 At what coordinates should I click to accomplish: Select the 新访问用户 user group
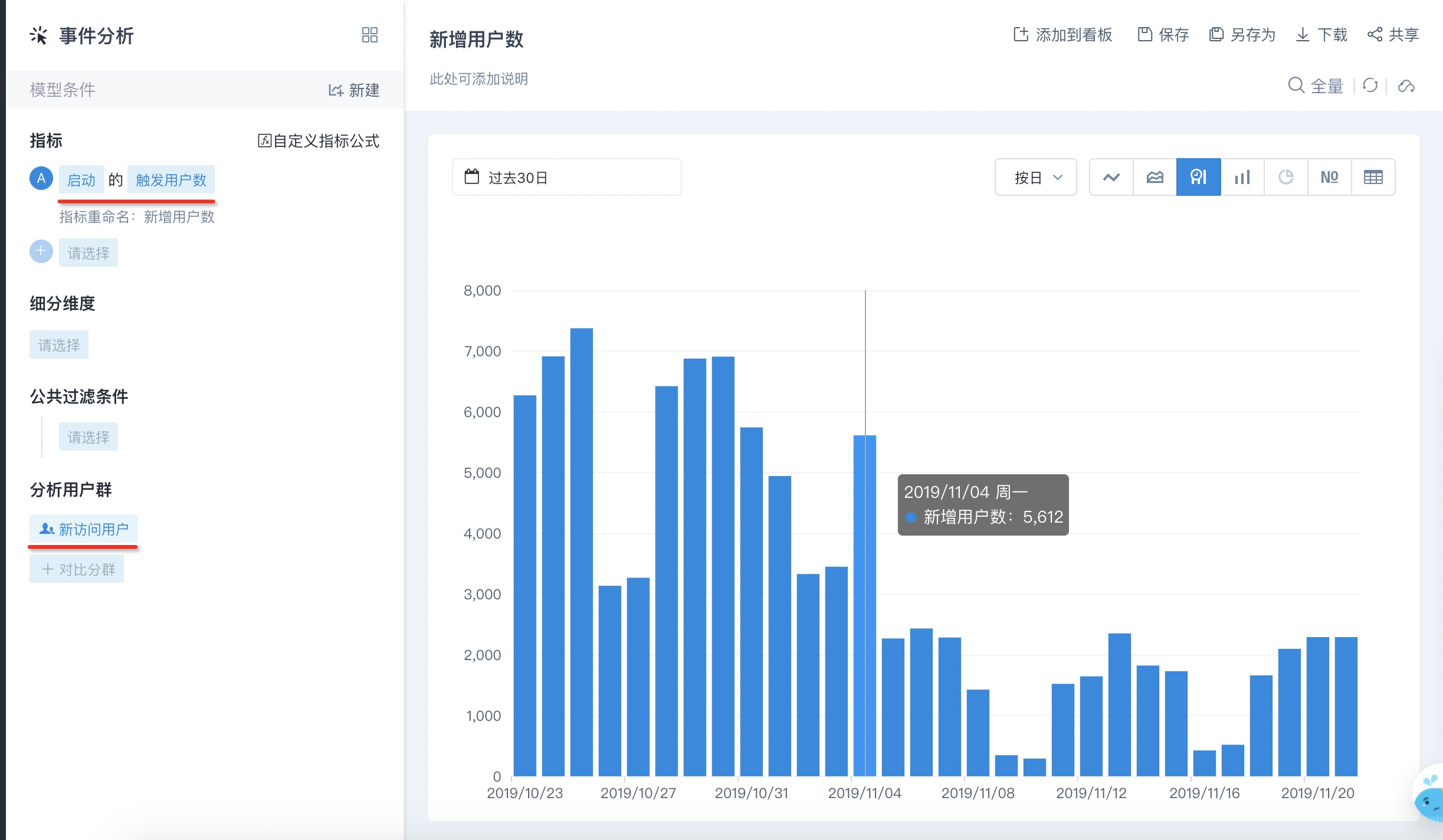pos(84,529)
